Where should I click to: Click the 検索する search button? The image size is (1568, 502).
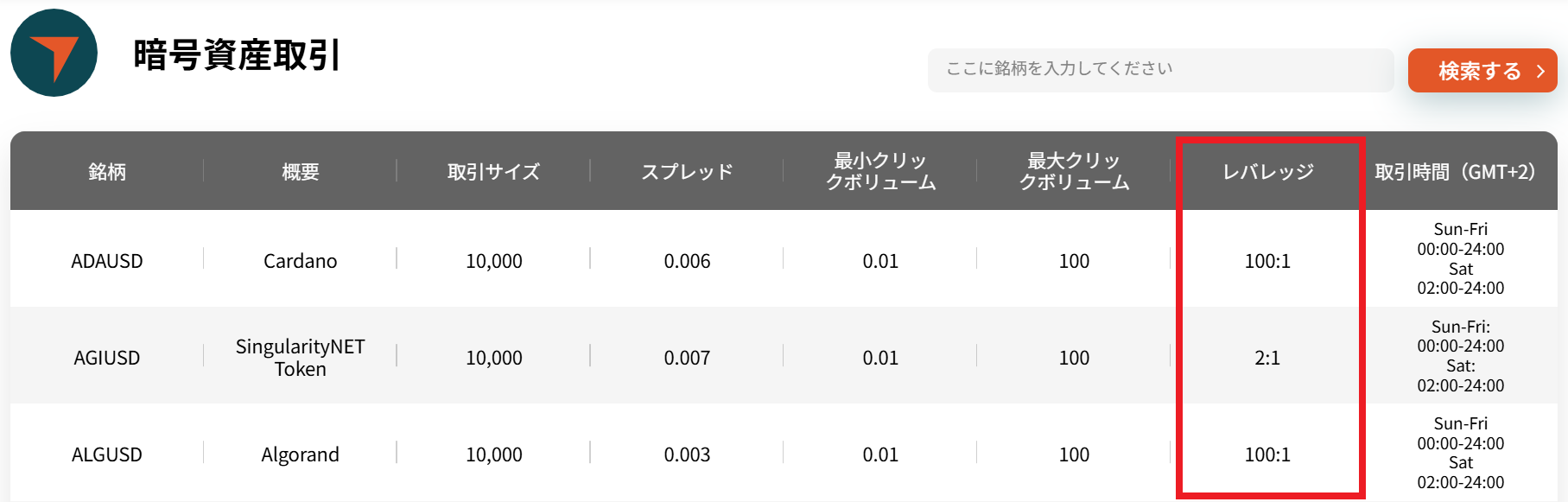[x=1481, y=71]
